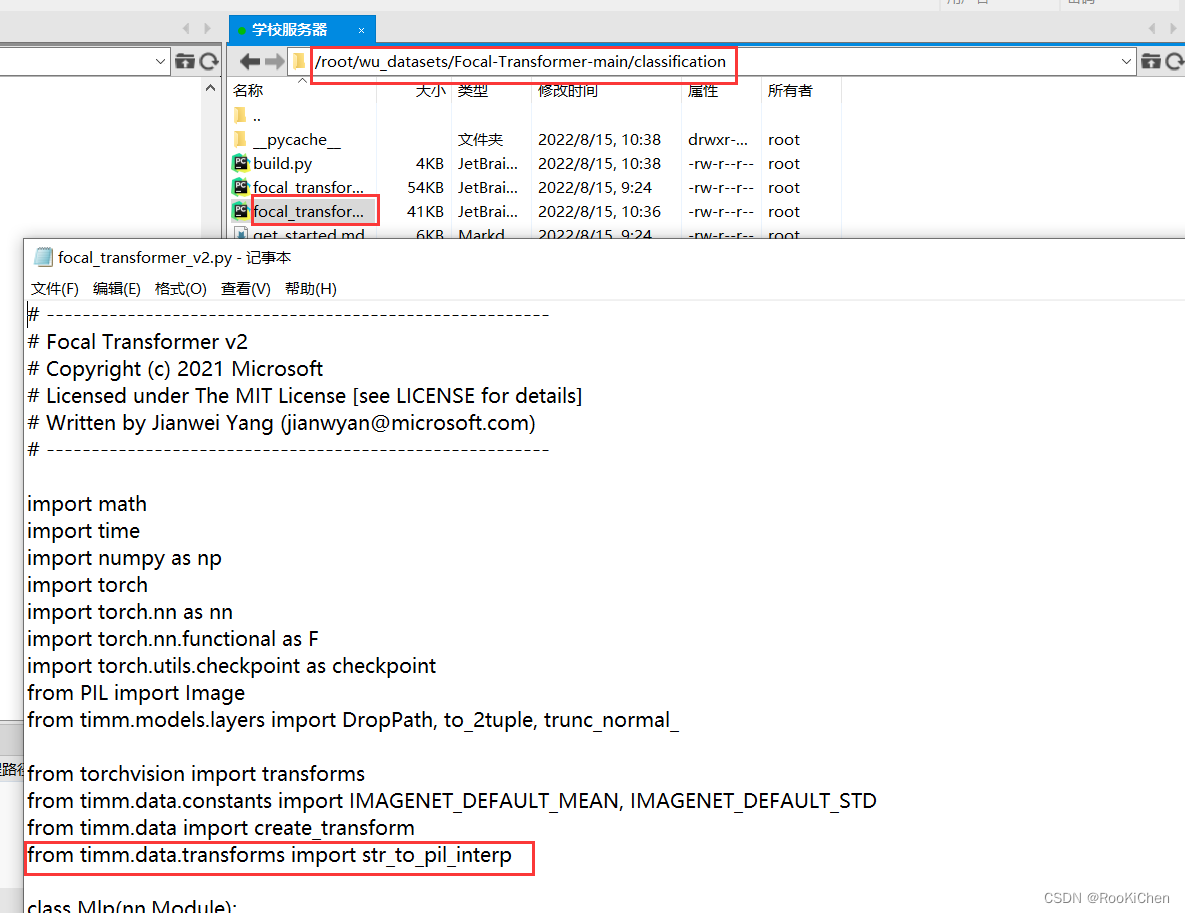
Task: Open left pane new folder icon
Action: (184, 61)
